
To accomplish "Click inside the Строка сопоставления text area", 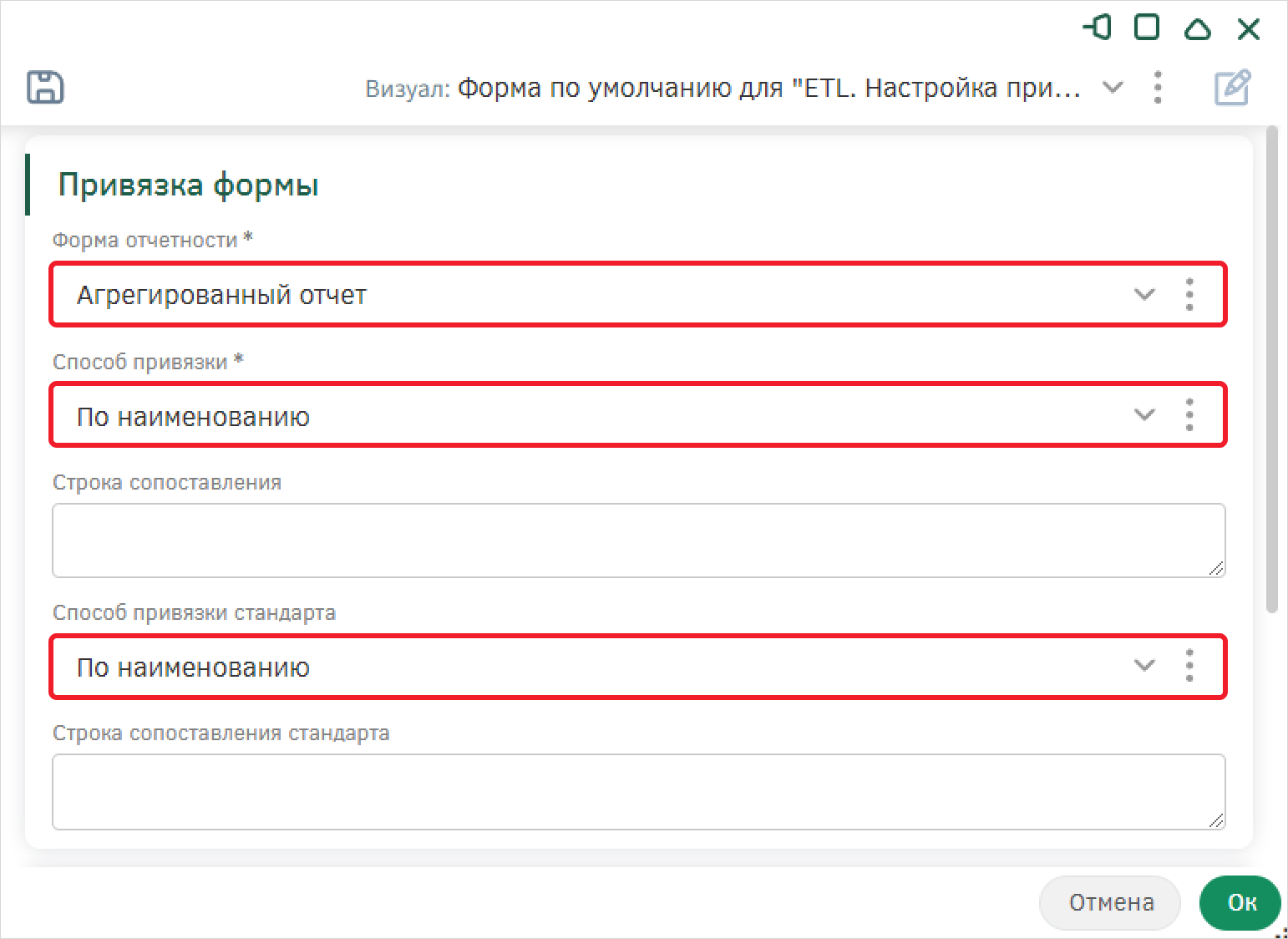I will [x=639, y=541].
